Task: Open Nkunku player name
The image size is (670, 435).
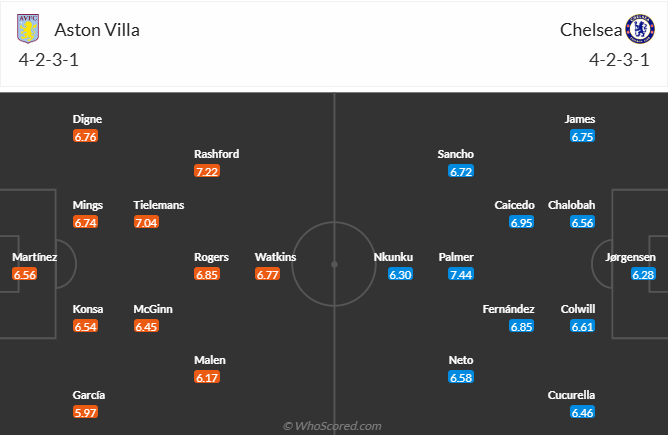Action: tap(393, 257)
